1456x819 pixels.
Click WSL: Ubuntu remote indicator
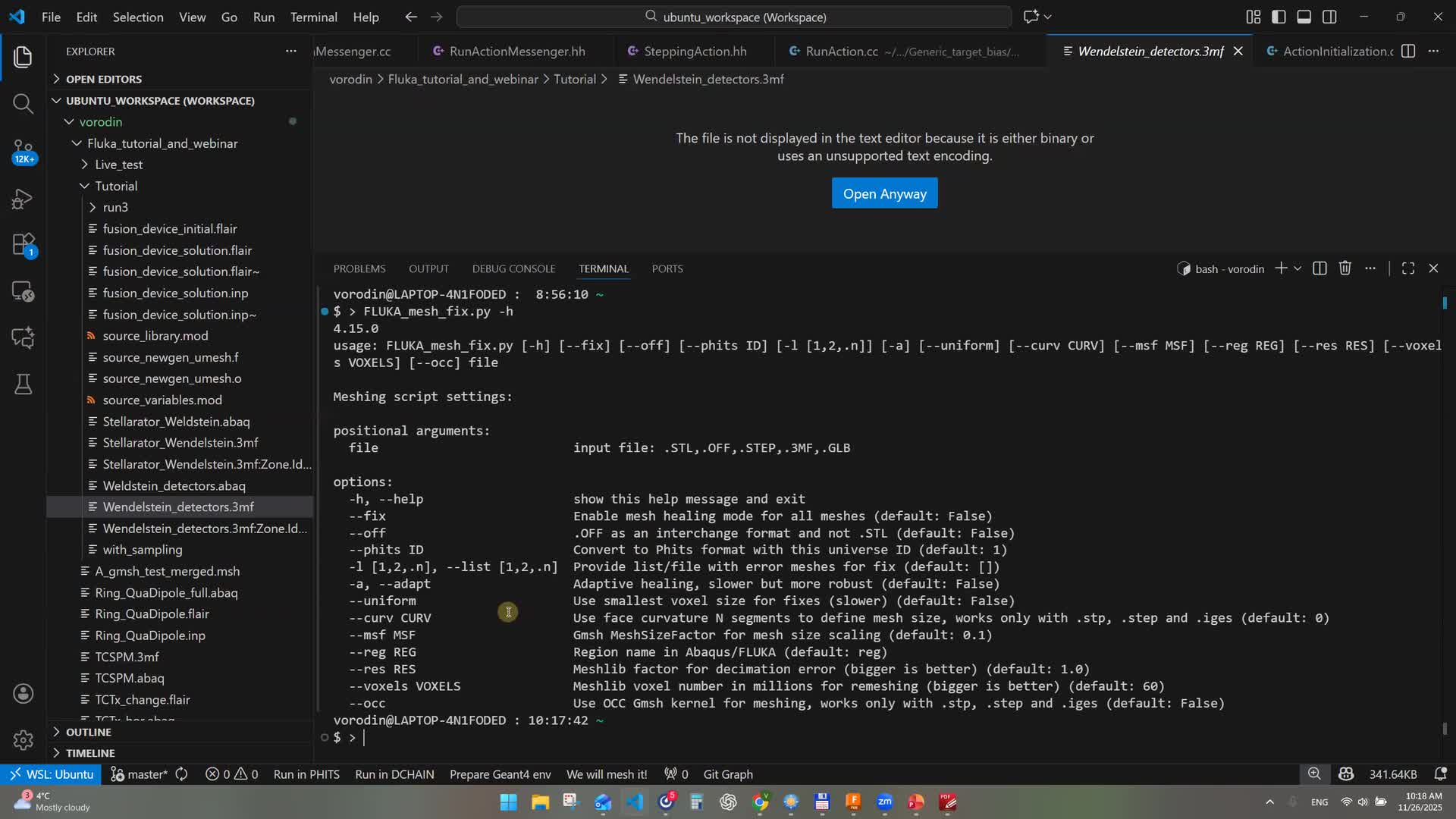click(51, 774)
